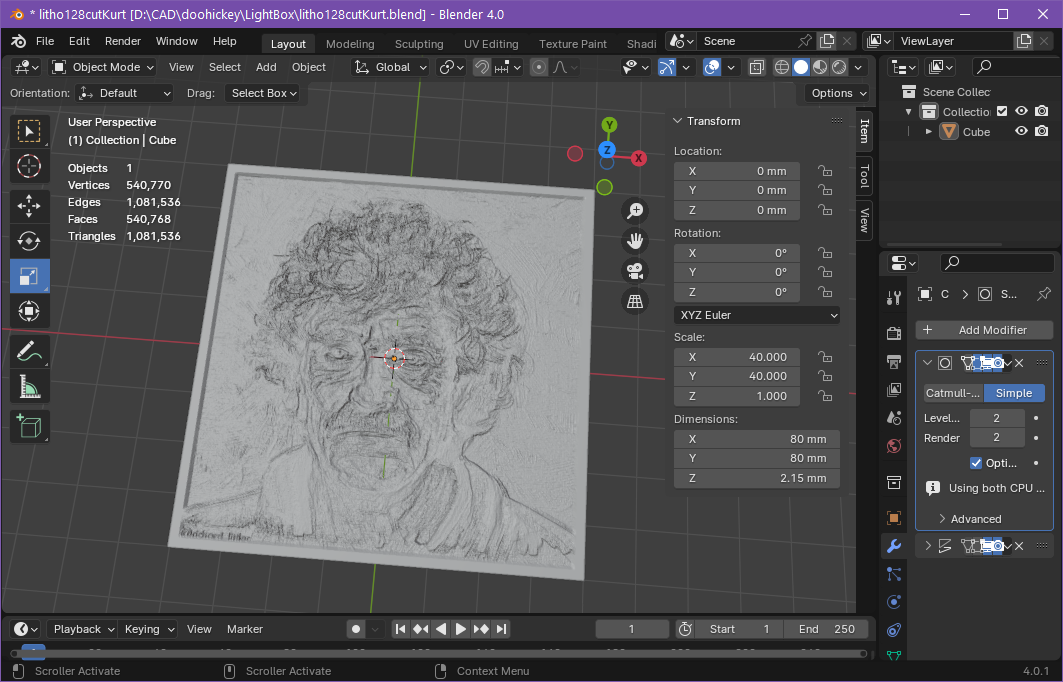The height and width of the screenshot is (682, 1063).
Task: Open the Object Mode dropdown
Action: pos(104,67)
